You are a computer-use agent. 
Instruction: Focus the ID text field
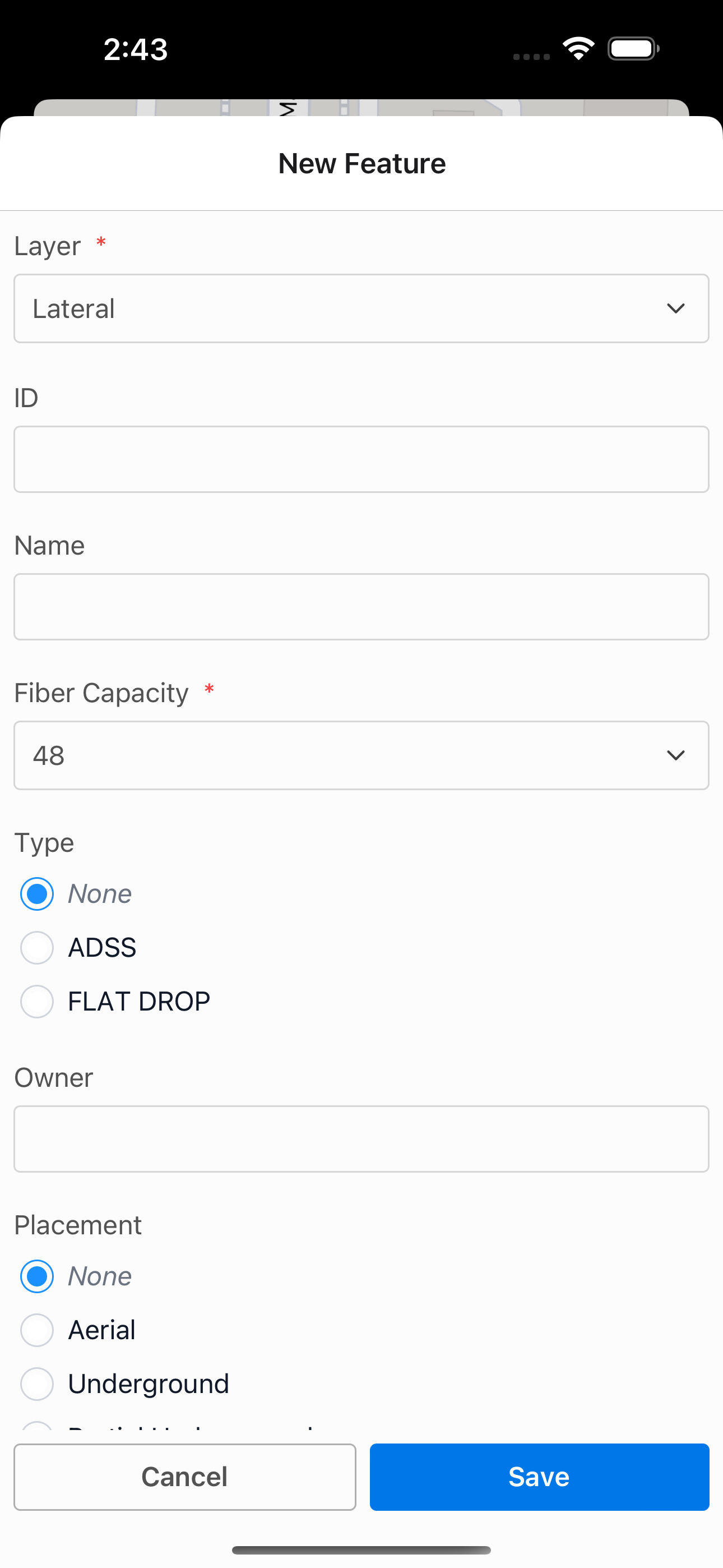361,459
